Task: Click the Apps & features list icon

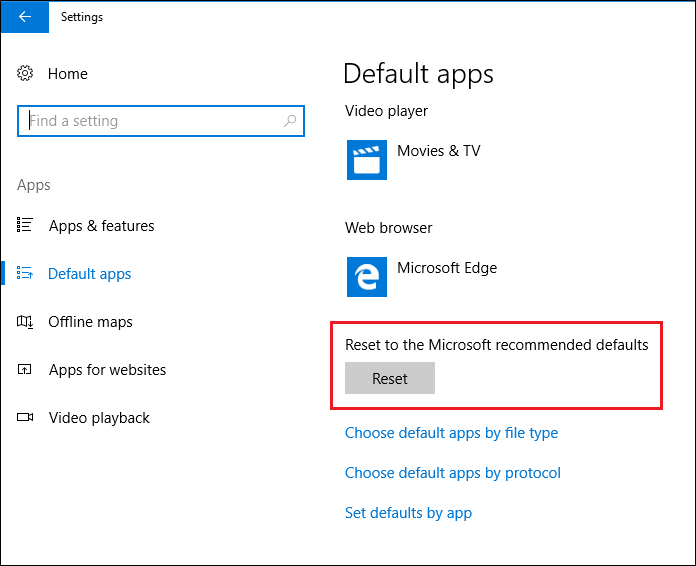Action: (x=25, y=225)
